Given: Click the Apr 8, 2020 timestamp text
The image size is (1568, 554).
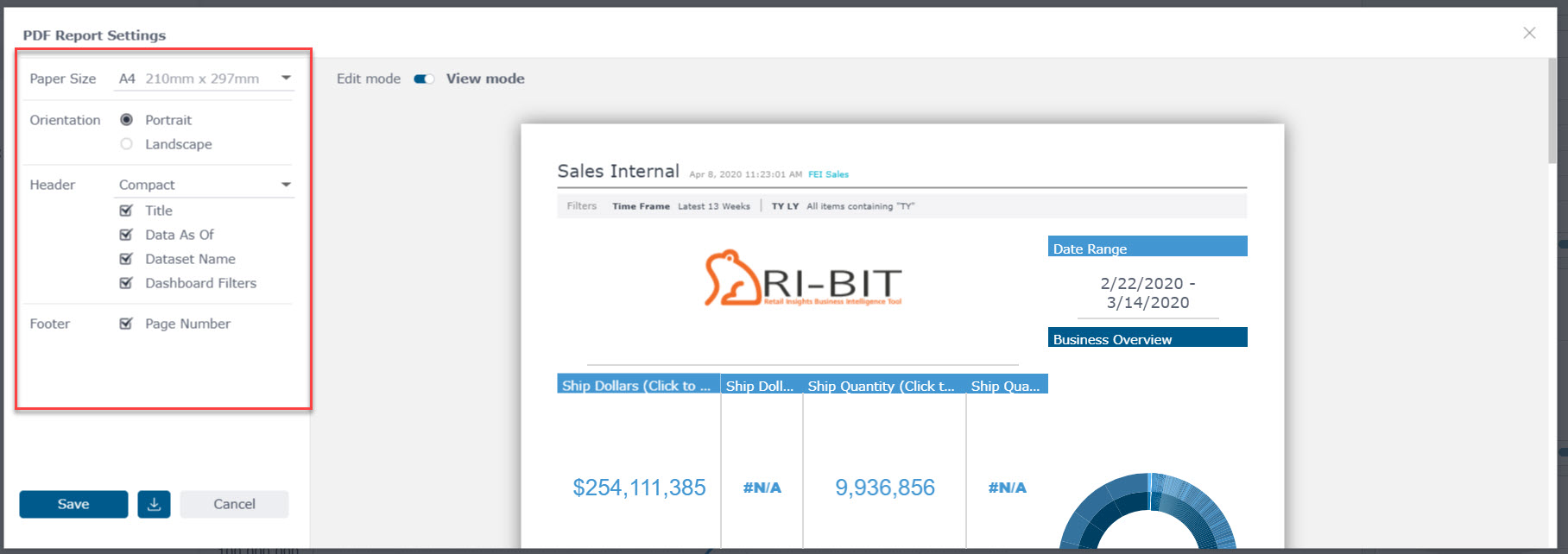Looking at the screenshot, I should click(746, 174).
